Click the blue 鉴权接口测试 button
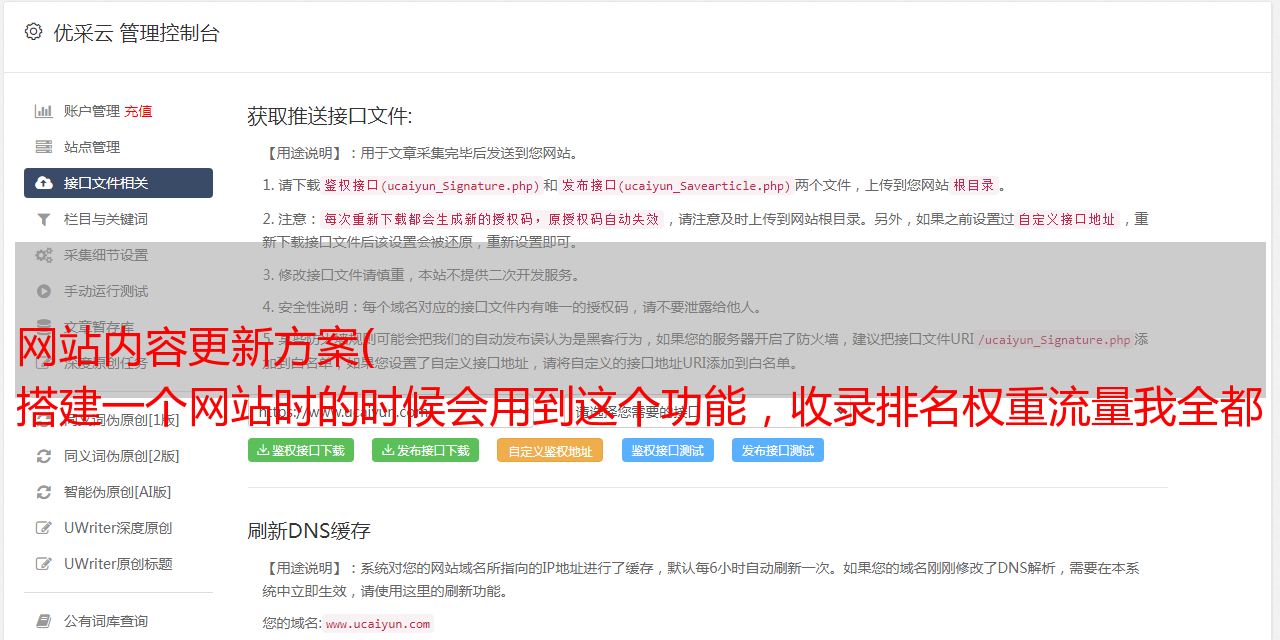This screenshot has width=1280, height=640. [x=668, y=450]
